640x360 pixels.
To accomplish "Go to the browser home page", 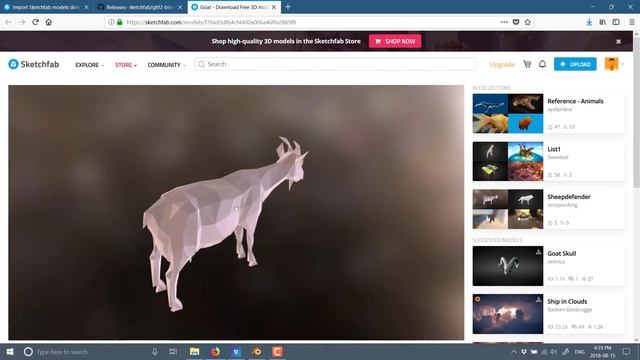I will point(49,22).
